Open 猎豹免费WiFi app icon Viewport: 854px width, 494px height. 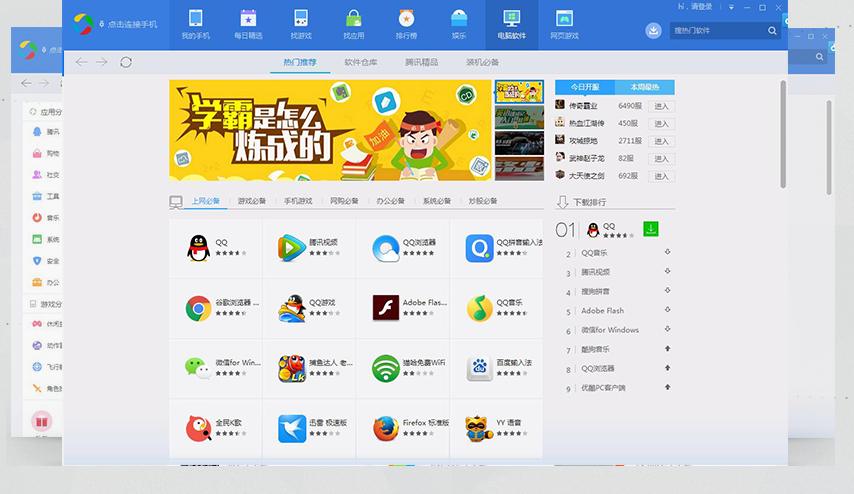[x=386, y=368]
